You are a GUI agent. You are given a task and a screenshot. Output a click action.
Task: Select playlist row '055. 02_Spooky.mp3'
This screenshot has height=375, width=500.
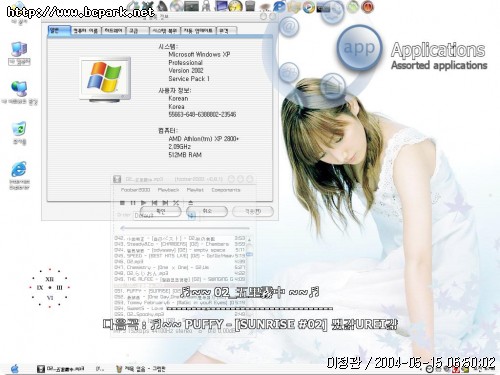click(179, 314)
